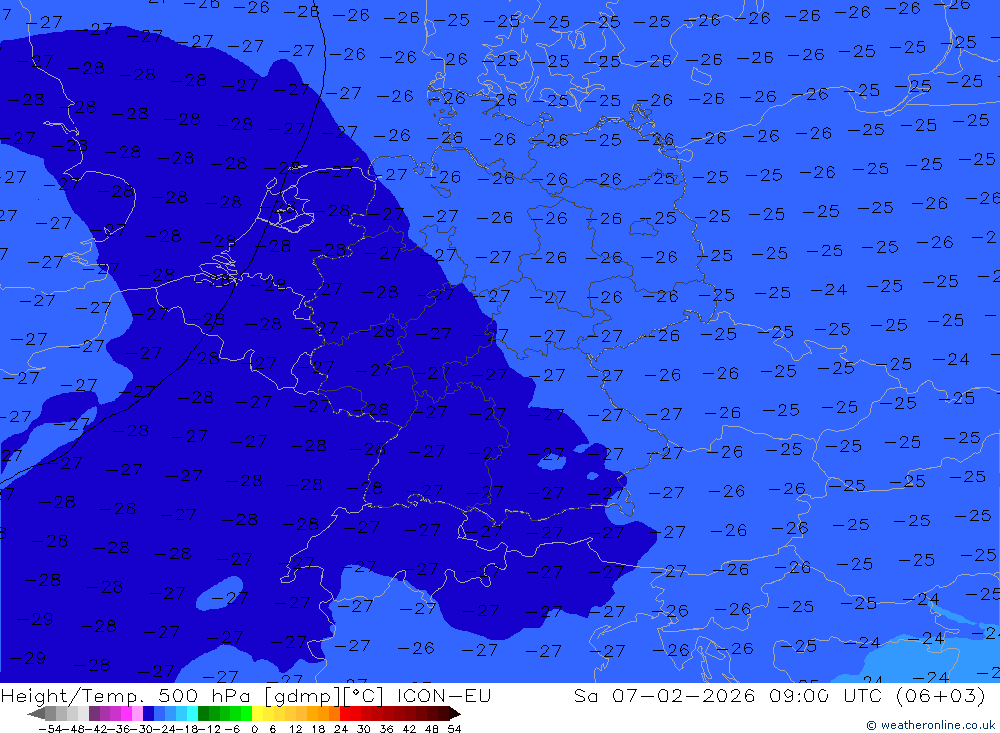Click the '-12' legend scale label

[209, 729]
